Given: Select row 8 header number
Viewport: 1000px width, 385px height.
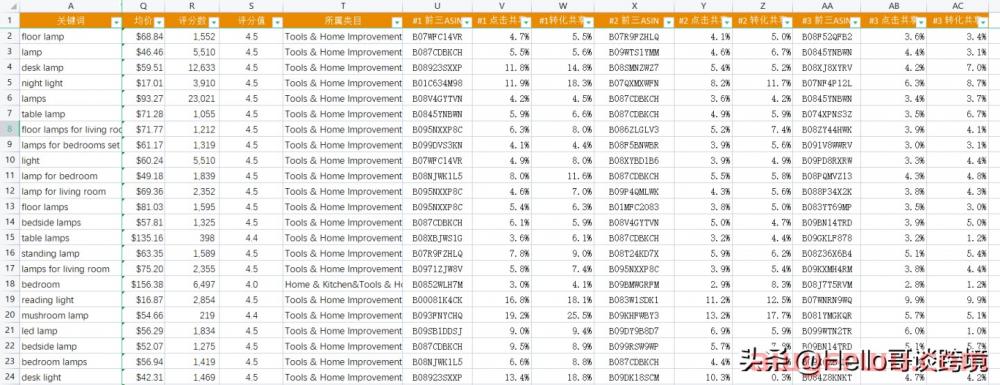Looking at the screenshot, I should 10,129.
